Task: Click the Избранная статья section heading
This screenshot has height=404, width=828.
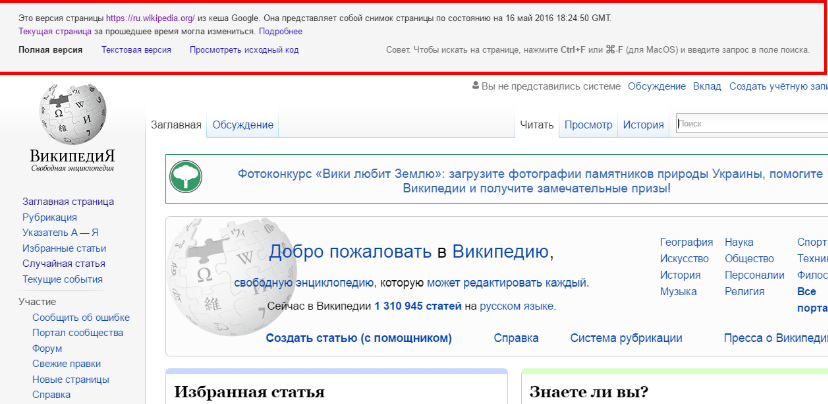Action: point(249,392)
